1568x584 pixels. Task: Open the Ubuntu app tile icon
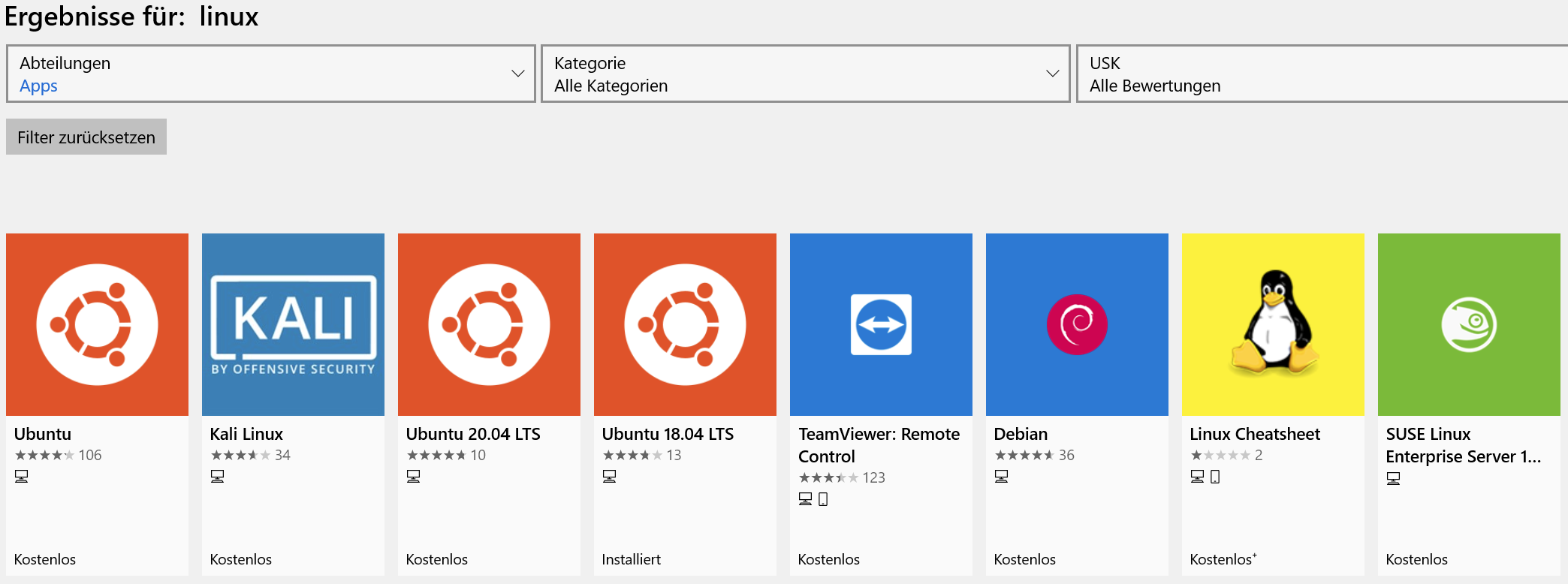coord(97,324)
